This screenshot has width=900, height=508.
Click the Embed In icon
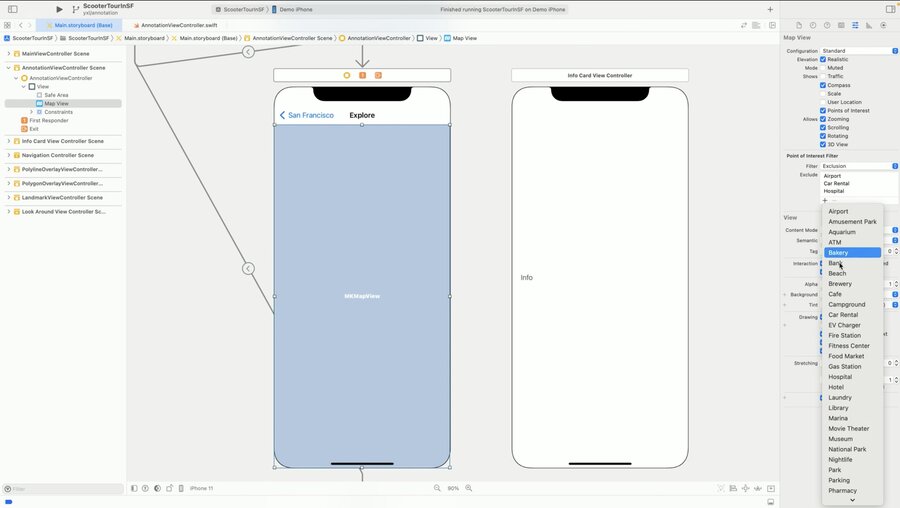(771, 488)
